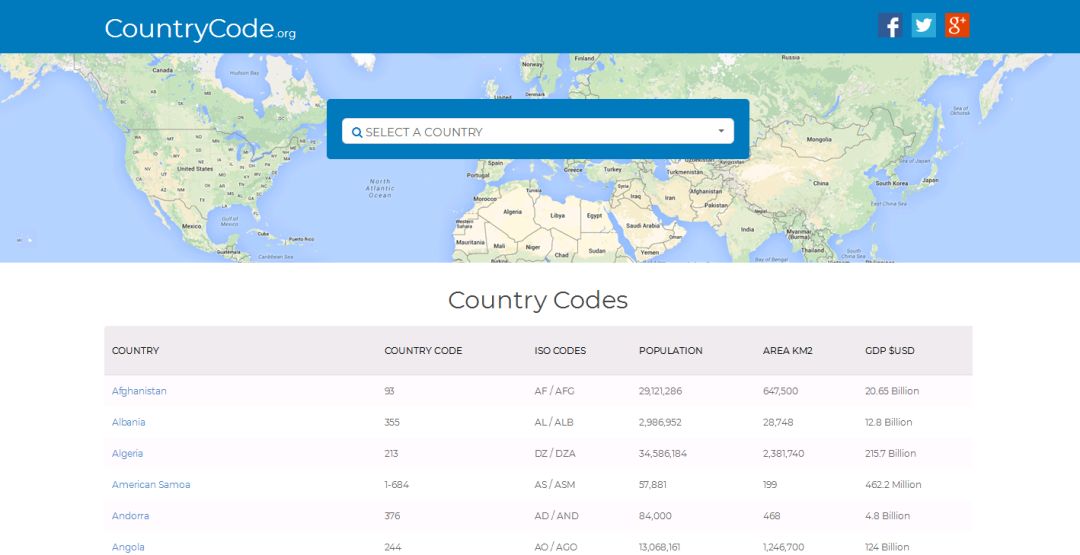Click the Select a Country search field
Image resolution: width=1080 pixels, height=555 pixels.
pos(537,132)
